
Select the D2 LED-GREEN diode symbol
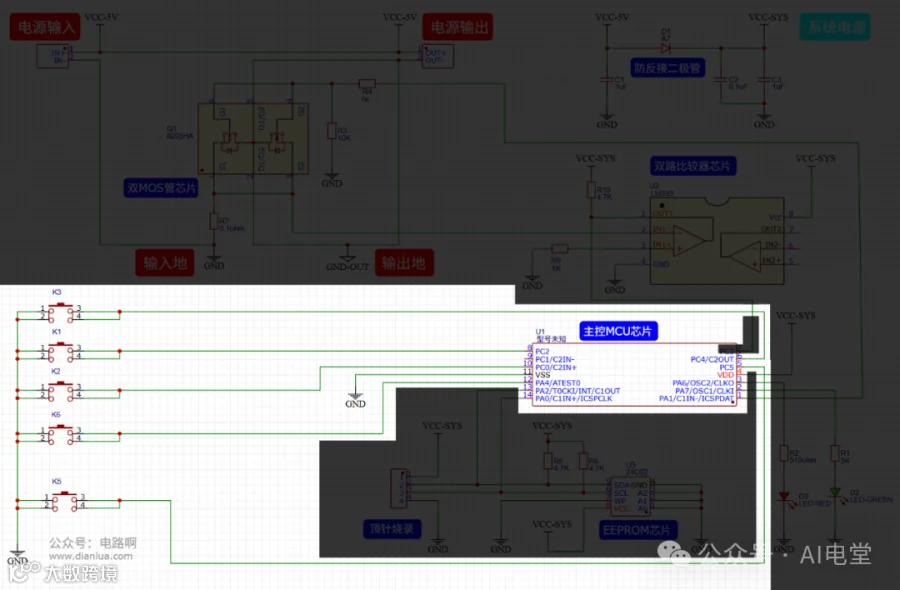pyautogui.click(x=835, y=493)
